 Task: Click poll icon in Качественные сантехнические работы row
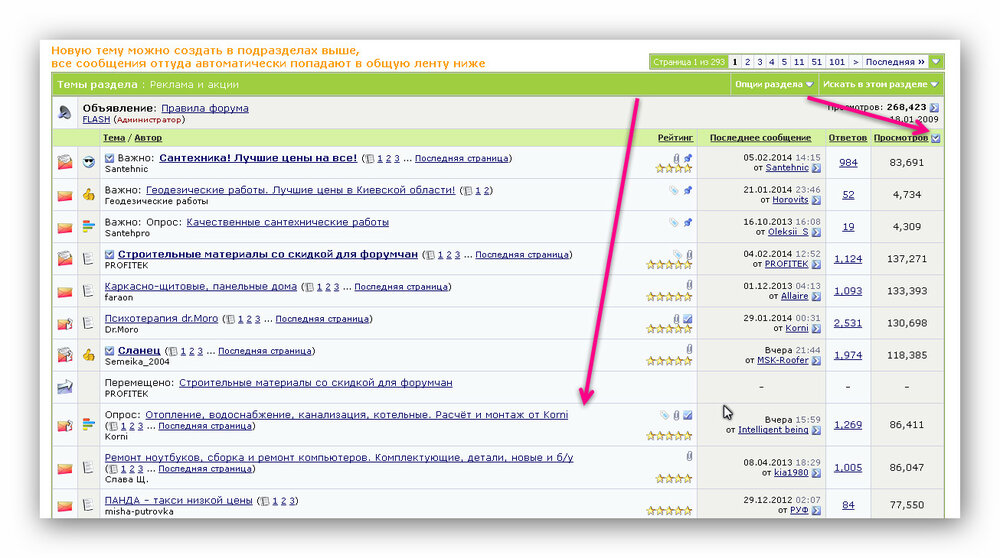tap(89, 226)
